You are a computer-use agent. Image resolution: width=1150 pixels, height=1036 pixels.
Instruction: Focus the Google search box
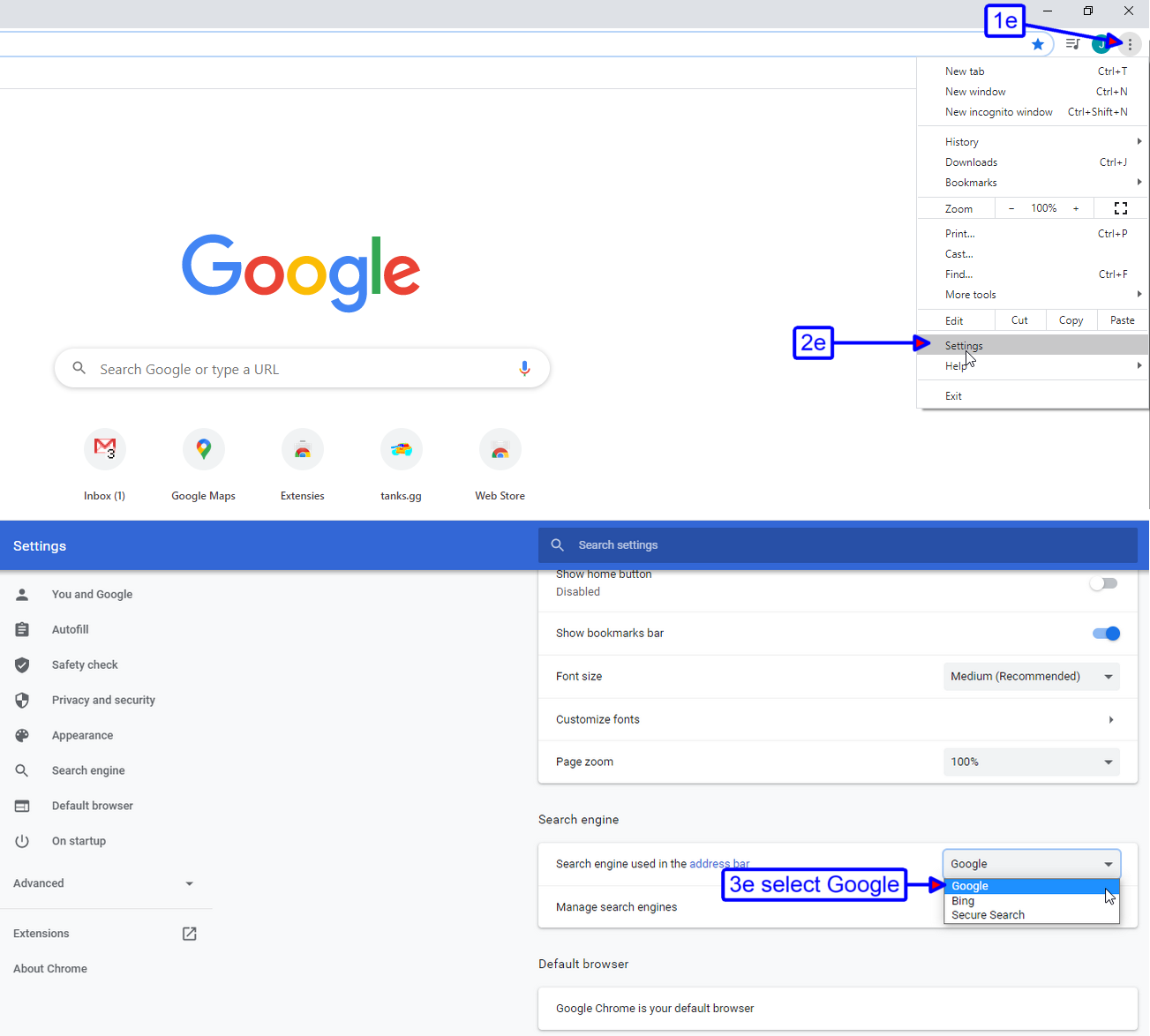pyautogui.click(x=302, y=369)
